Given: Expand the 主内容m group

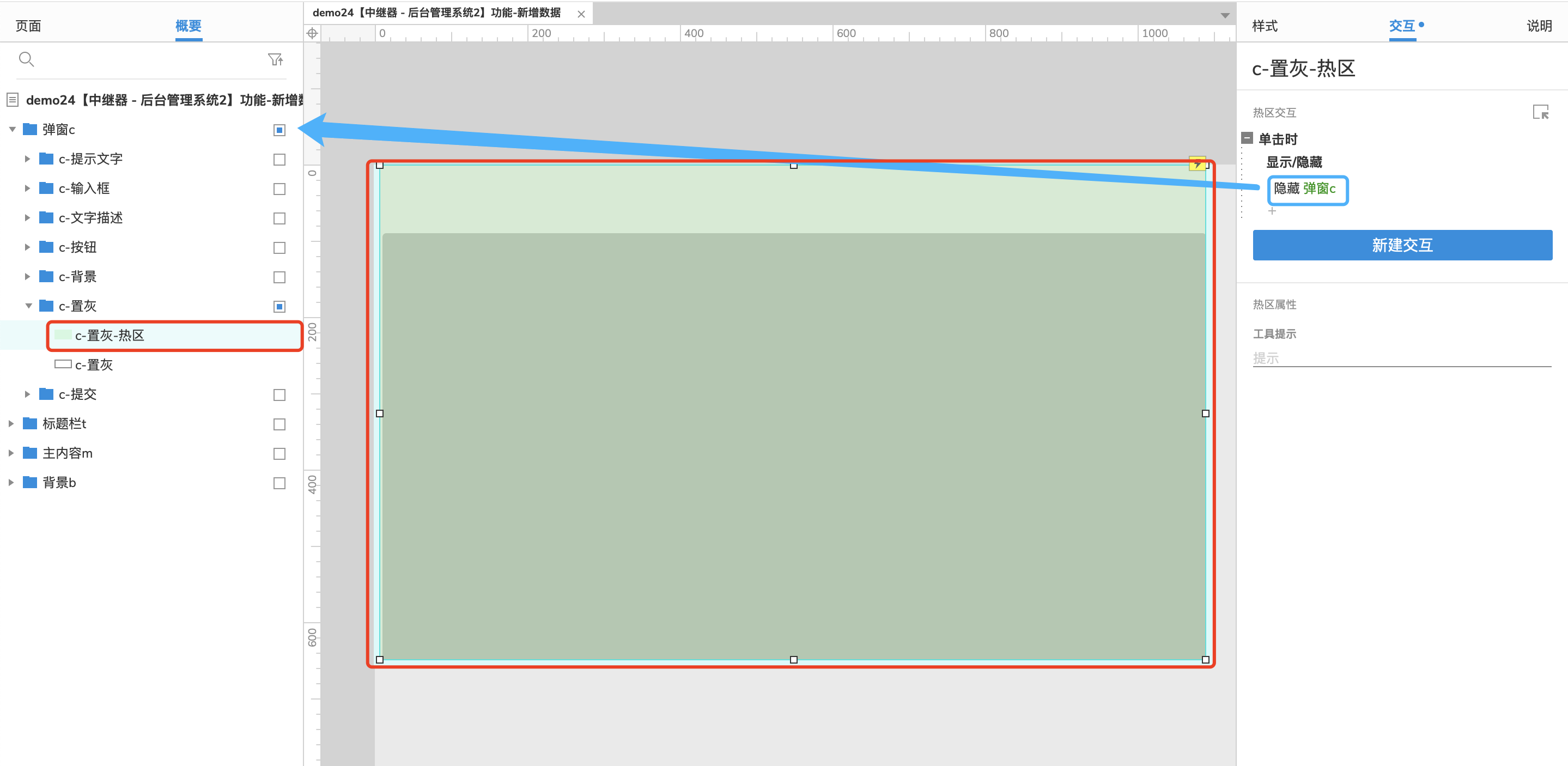Looking at the screenshot, I should tap(11, 453).
